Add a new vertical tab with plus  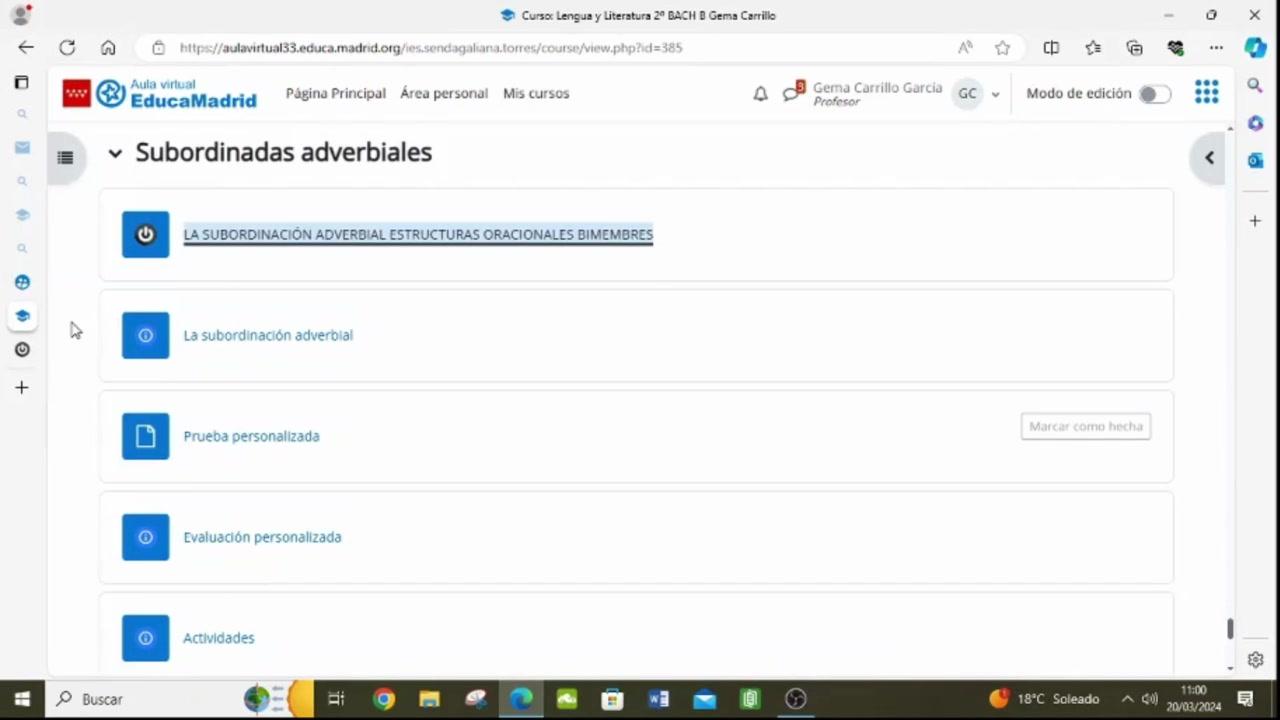(21, 387)
